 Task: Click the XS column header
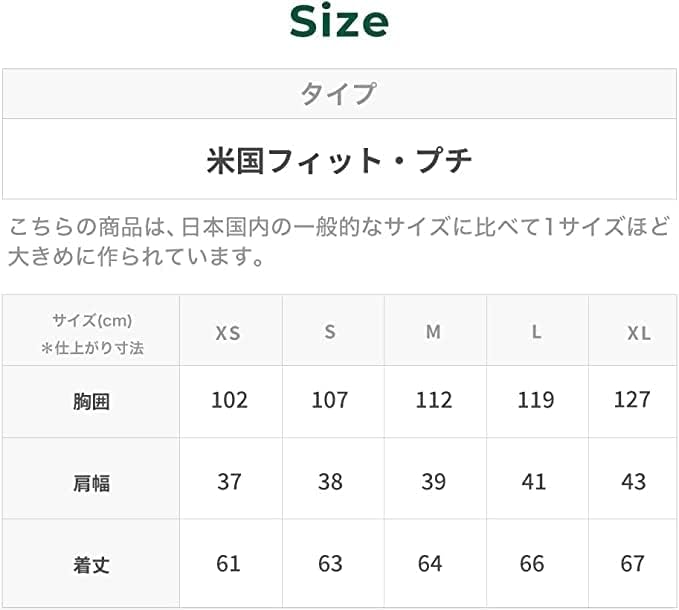(229, 333)
